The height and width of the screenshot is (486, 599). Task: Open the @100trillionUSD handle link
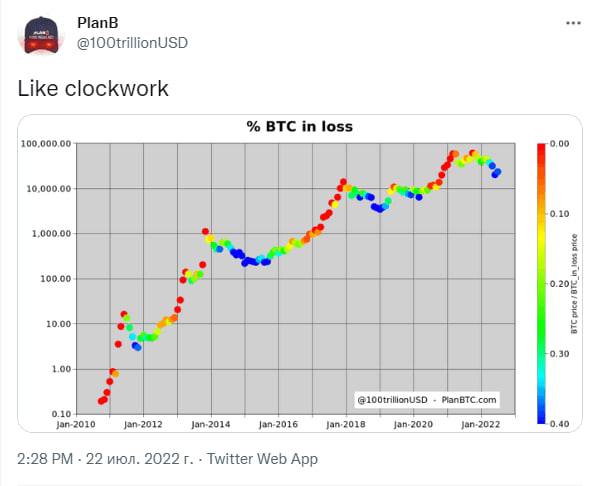pyautogui.click(x=132, y=43)
